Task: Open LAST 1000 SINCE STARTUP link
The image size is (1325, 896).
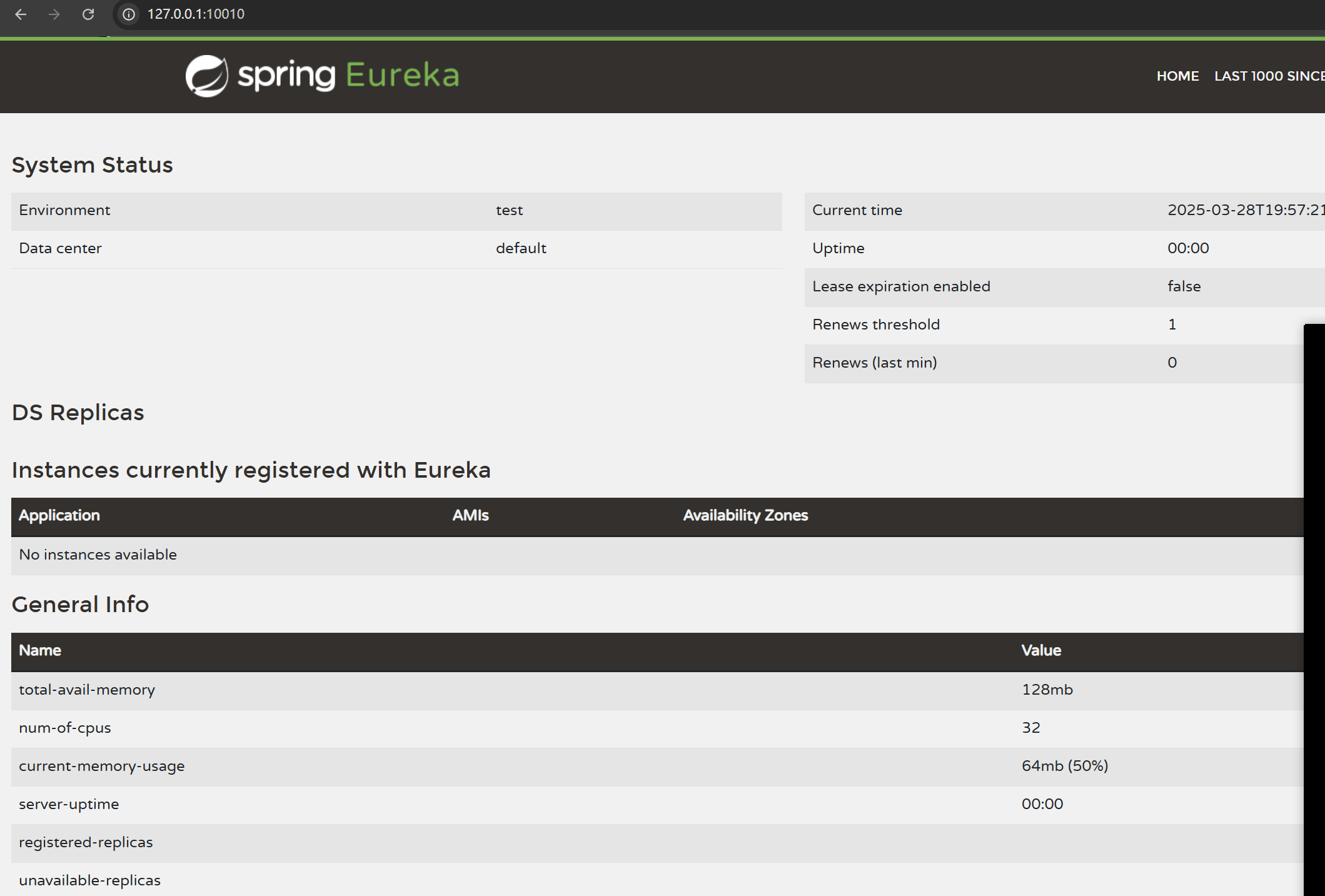Action: pos(1269,76)
